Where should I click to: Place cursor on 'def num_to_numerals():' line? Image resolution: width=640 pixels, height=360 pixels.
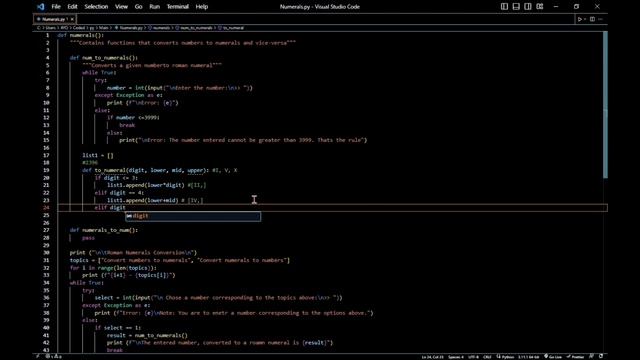104,58
